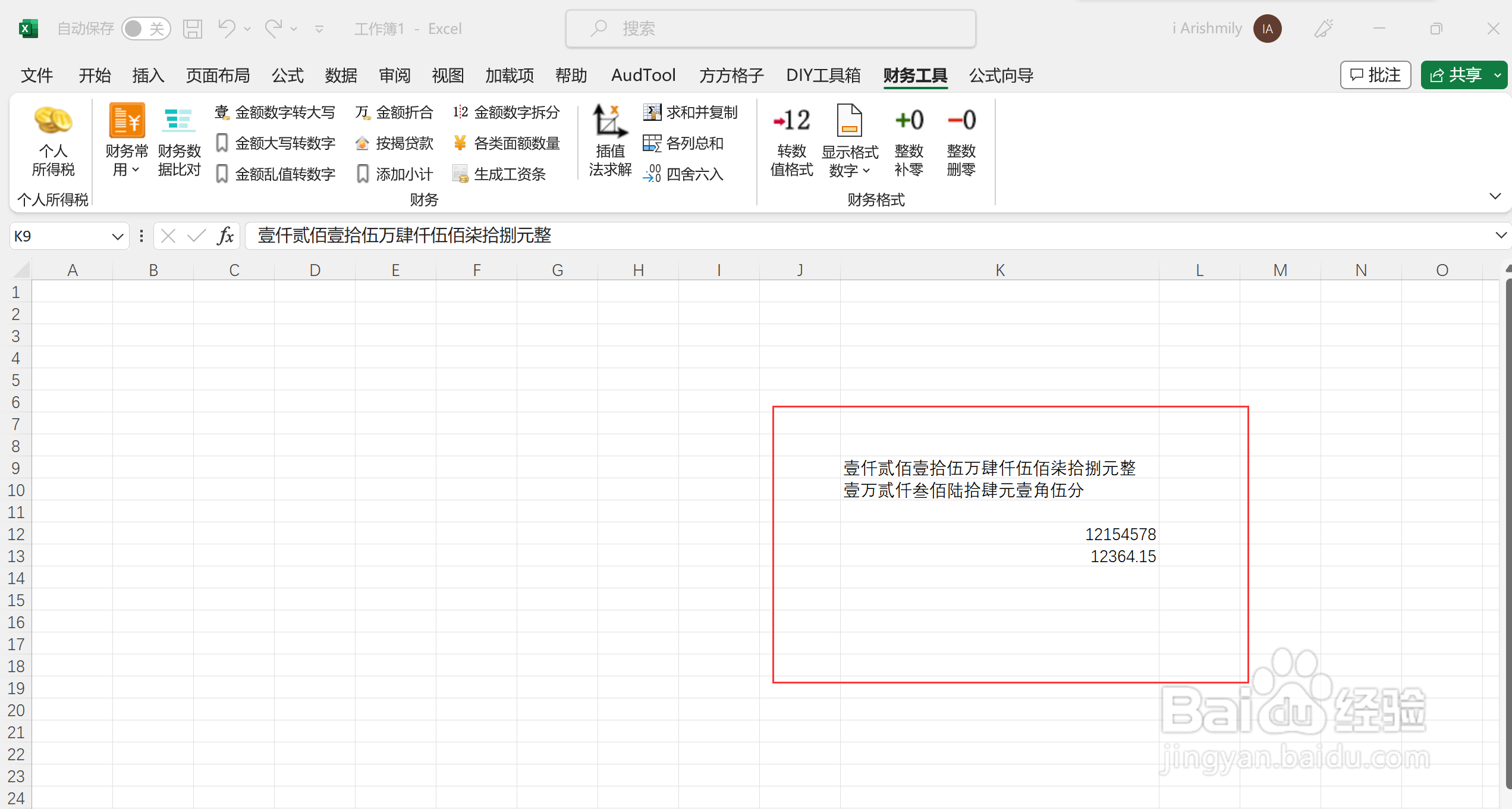The height and width of the screenshot is (809, 1512).
Task: Switch to the 方方格子 tab
Action: pos(731,76)
